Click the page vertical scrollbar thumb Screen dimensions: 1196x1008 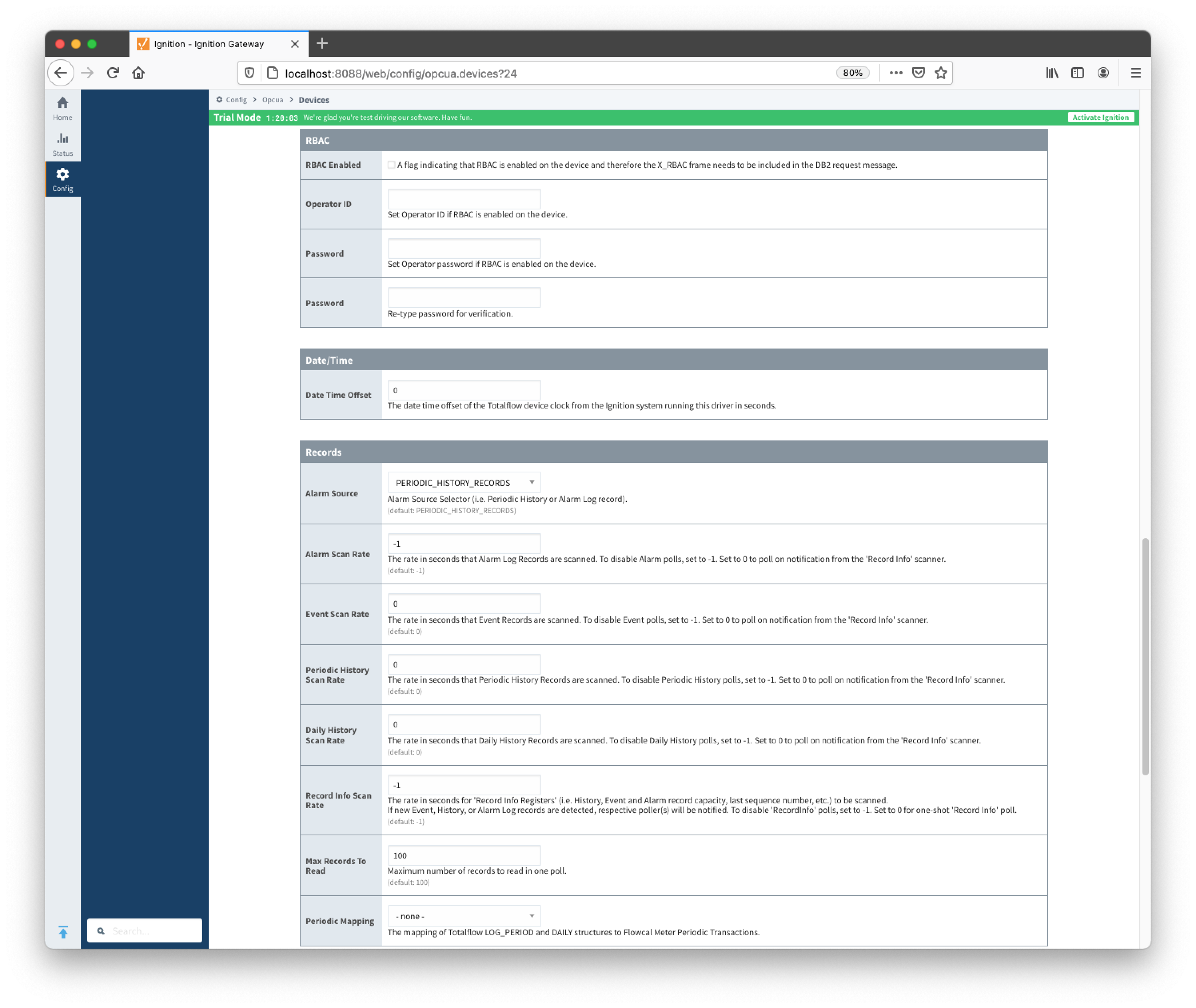tap(1145, 657)
